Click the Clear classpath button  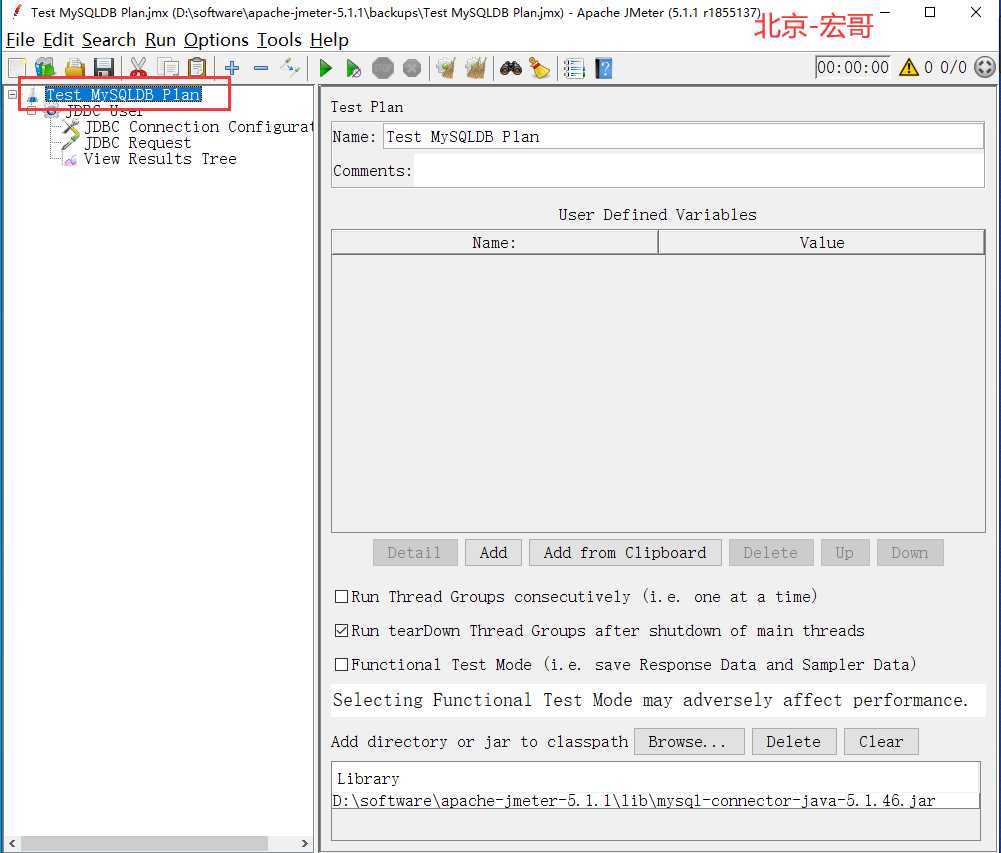881,741
